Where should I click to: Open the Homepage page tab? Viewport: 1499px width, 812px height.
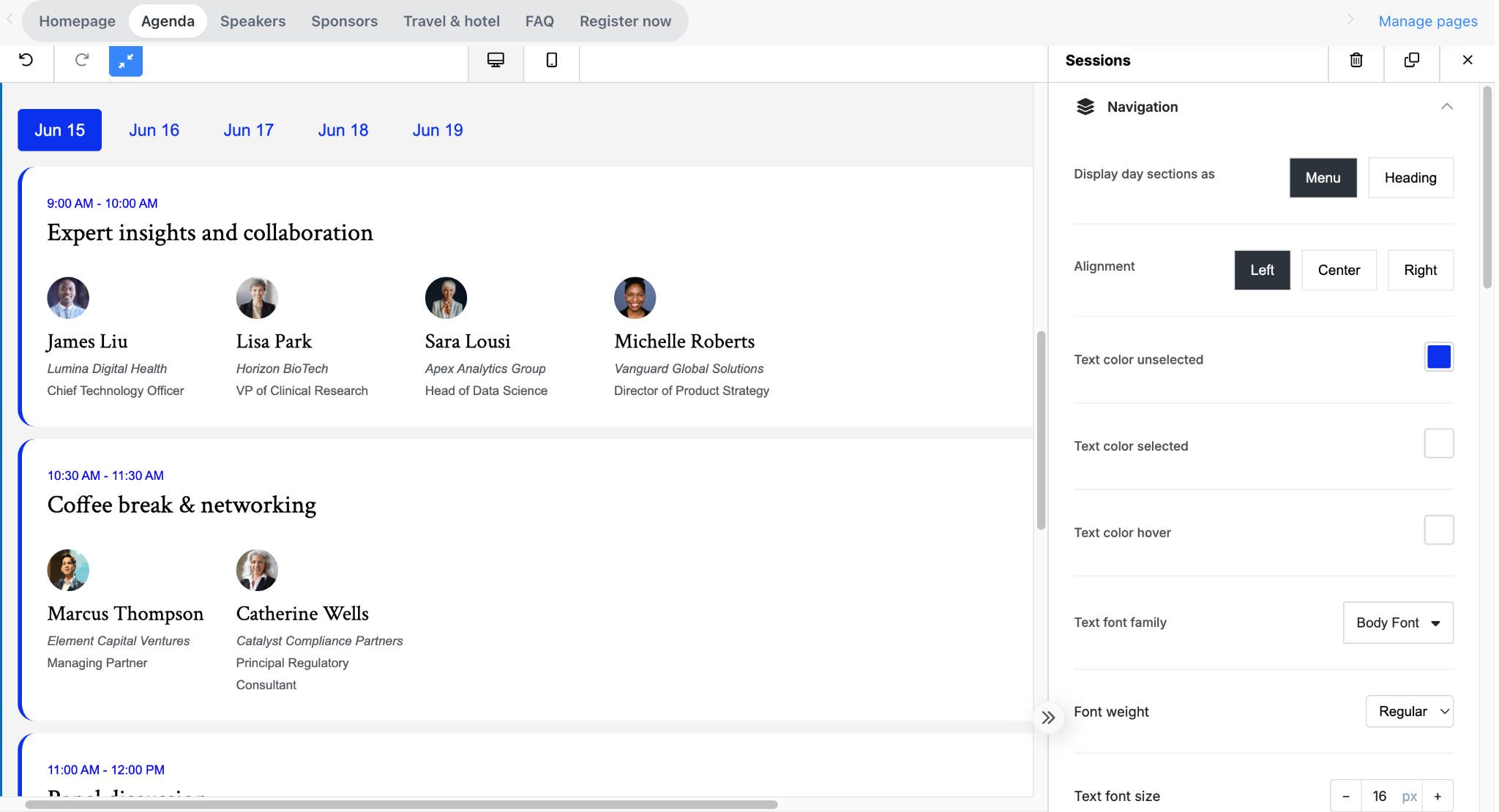coord(77,21)
